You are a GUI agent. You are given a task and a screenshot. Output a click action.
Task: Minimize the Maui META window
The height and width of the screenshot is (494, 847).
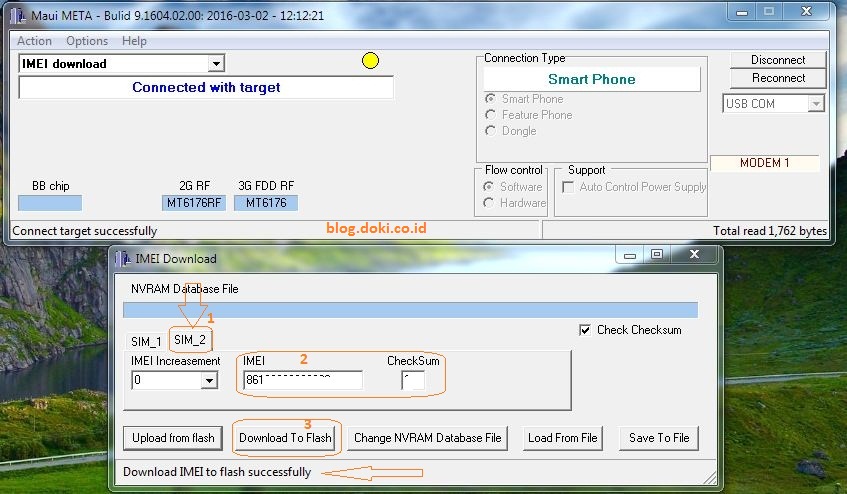pos(742,12)
